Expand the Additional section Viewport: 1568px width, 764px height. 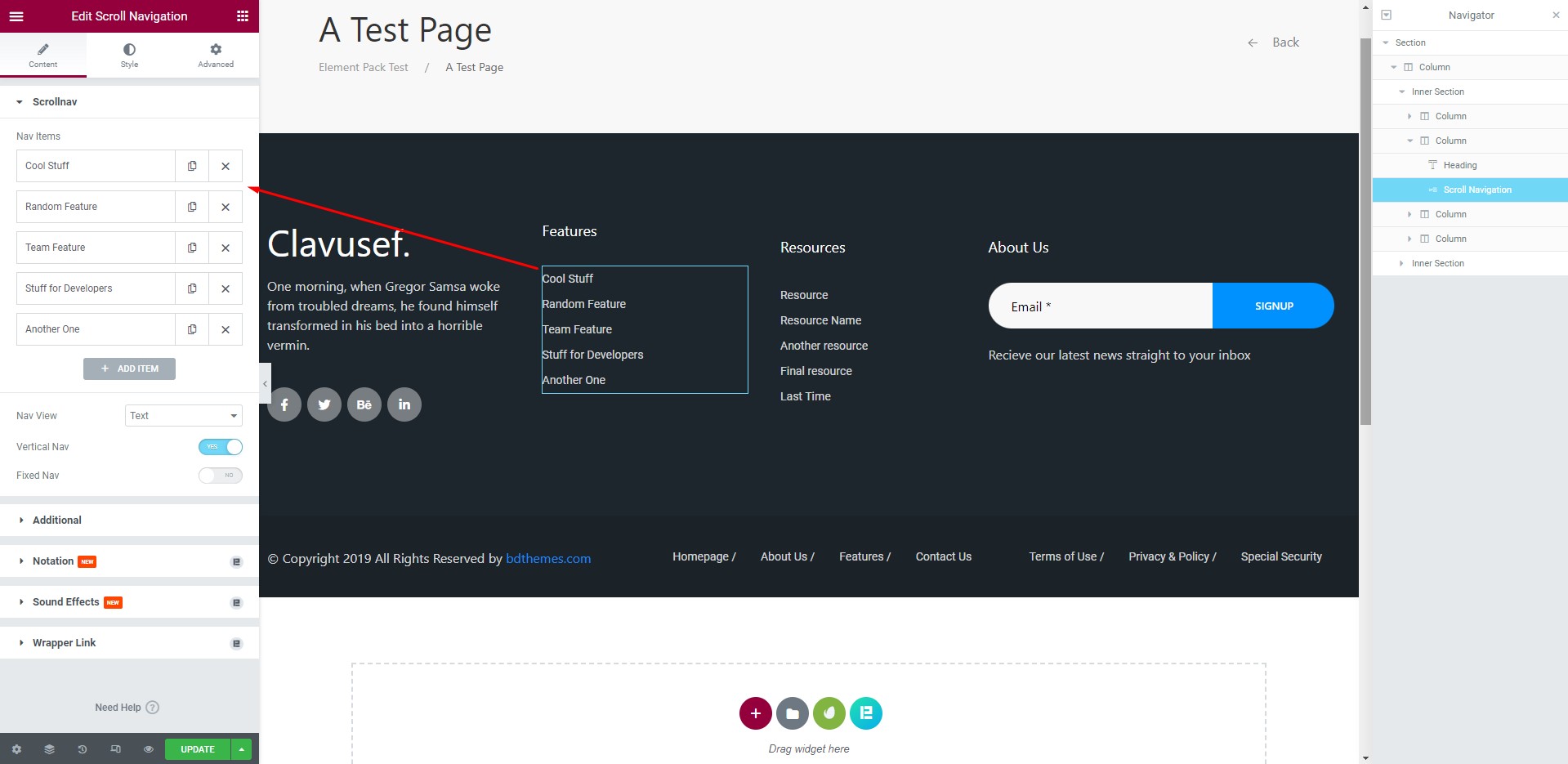tap(57, 521)
